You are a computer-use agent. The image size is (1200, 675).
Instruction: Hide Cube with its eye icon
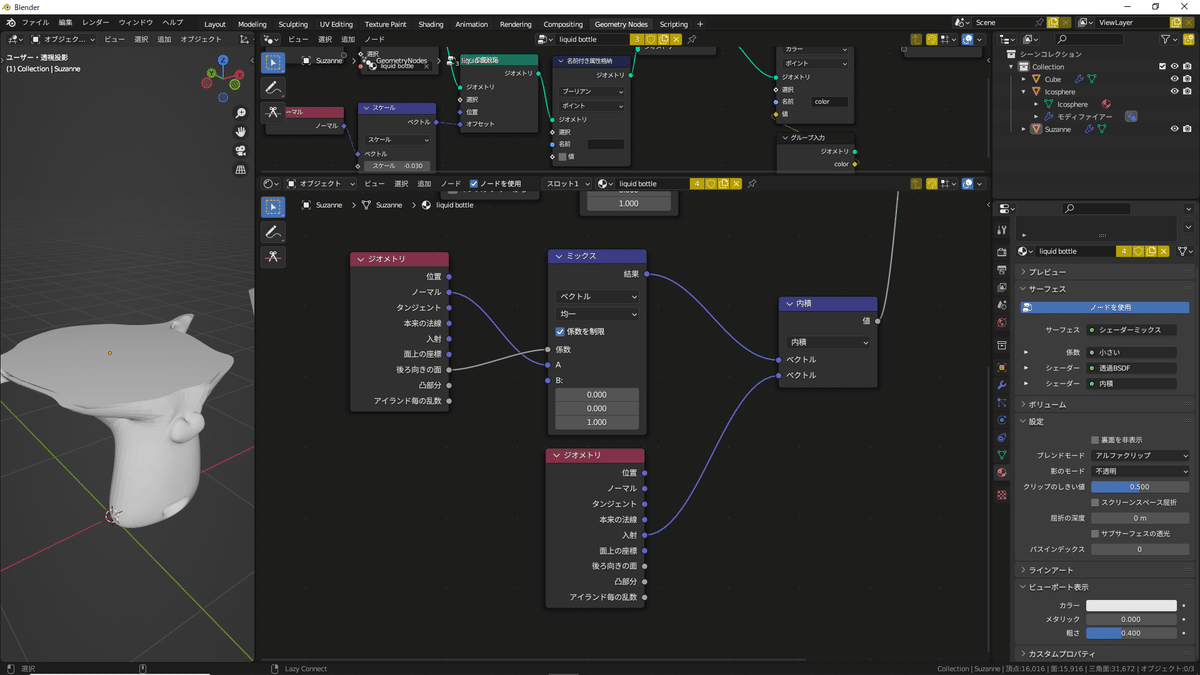[1175, 79]
